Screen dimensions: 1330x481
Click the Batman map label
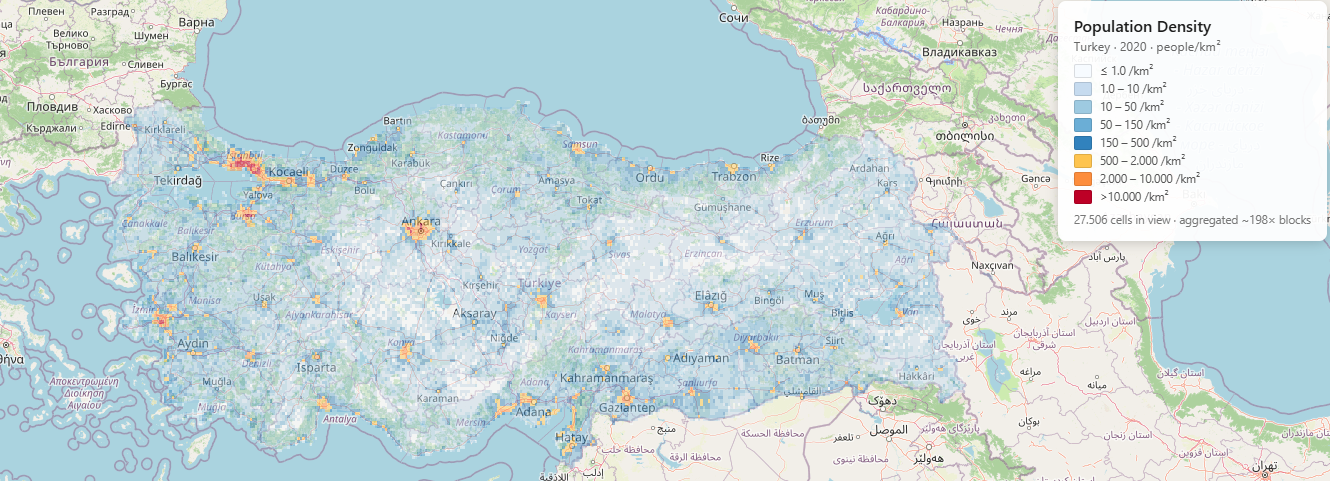pos(797,358)
